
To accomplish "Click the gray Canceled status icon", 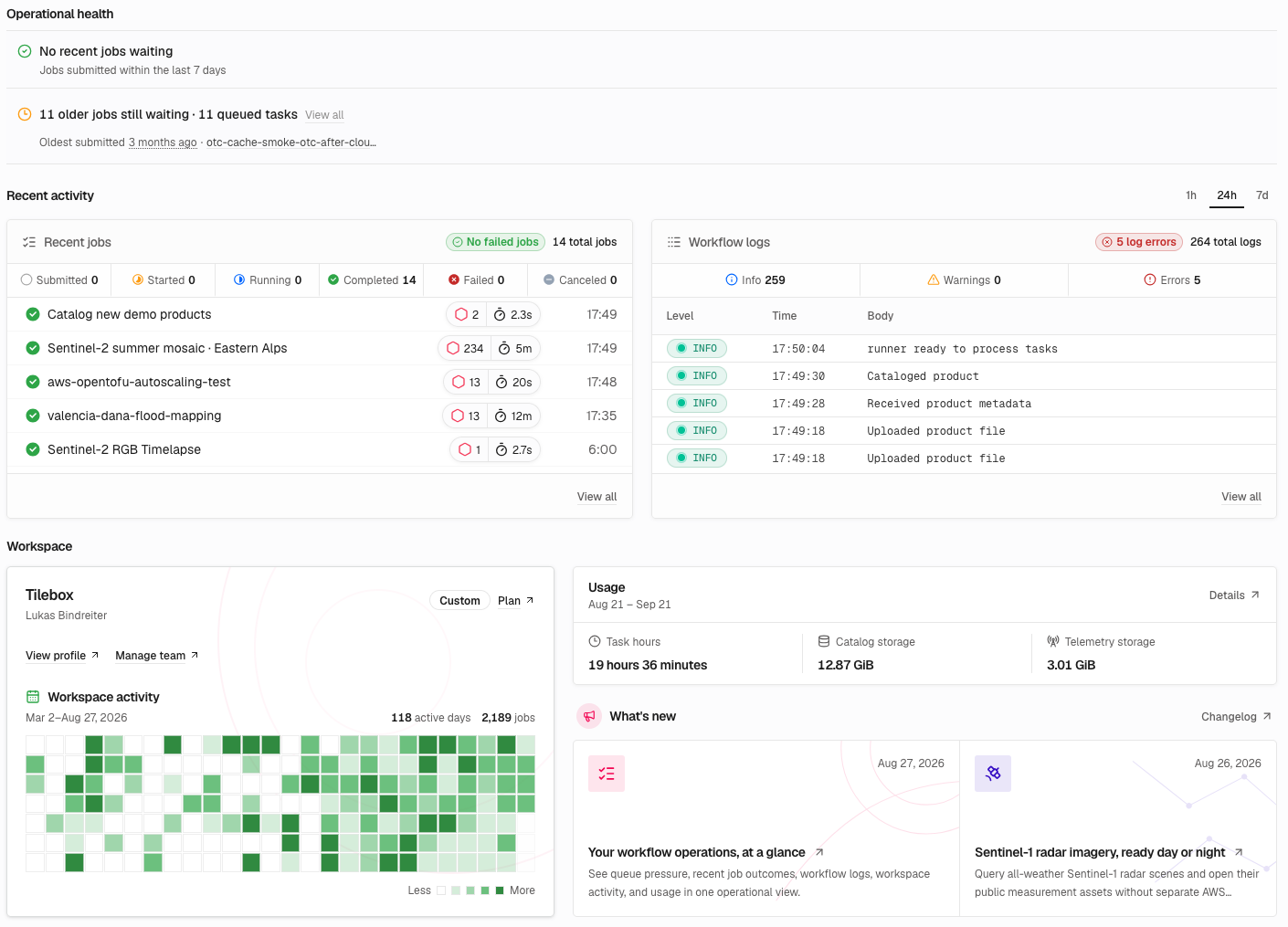I will (x=549, y=279).
